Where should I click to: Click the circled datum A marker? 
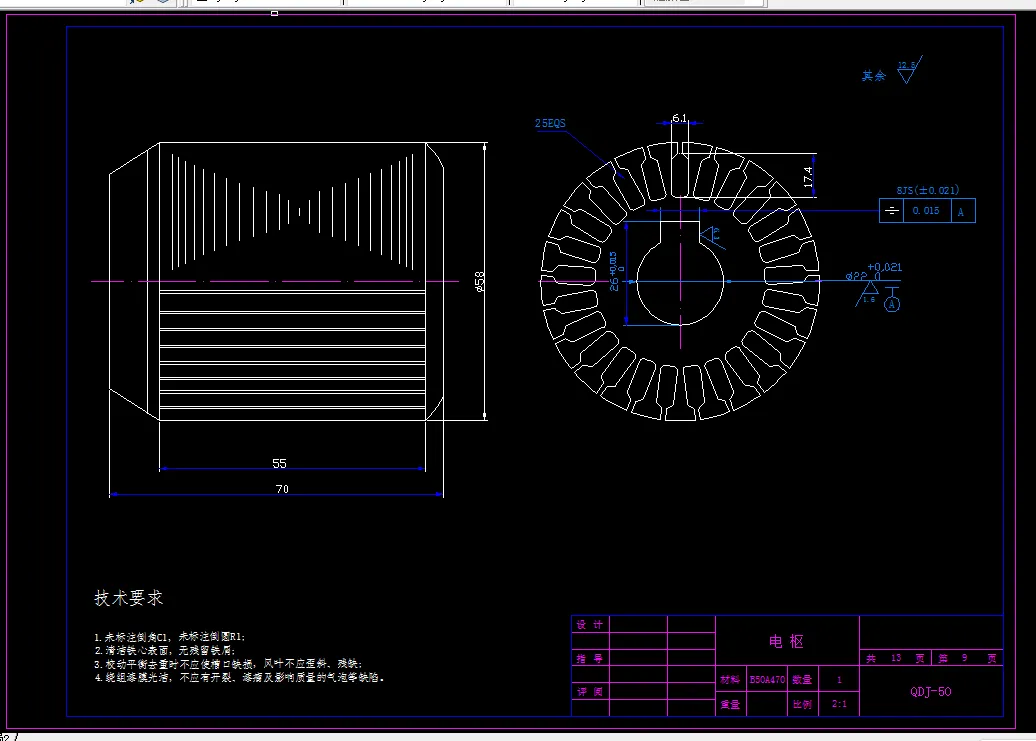(x=892, y=304)
